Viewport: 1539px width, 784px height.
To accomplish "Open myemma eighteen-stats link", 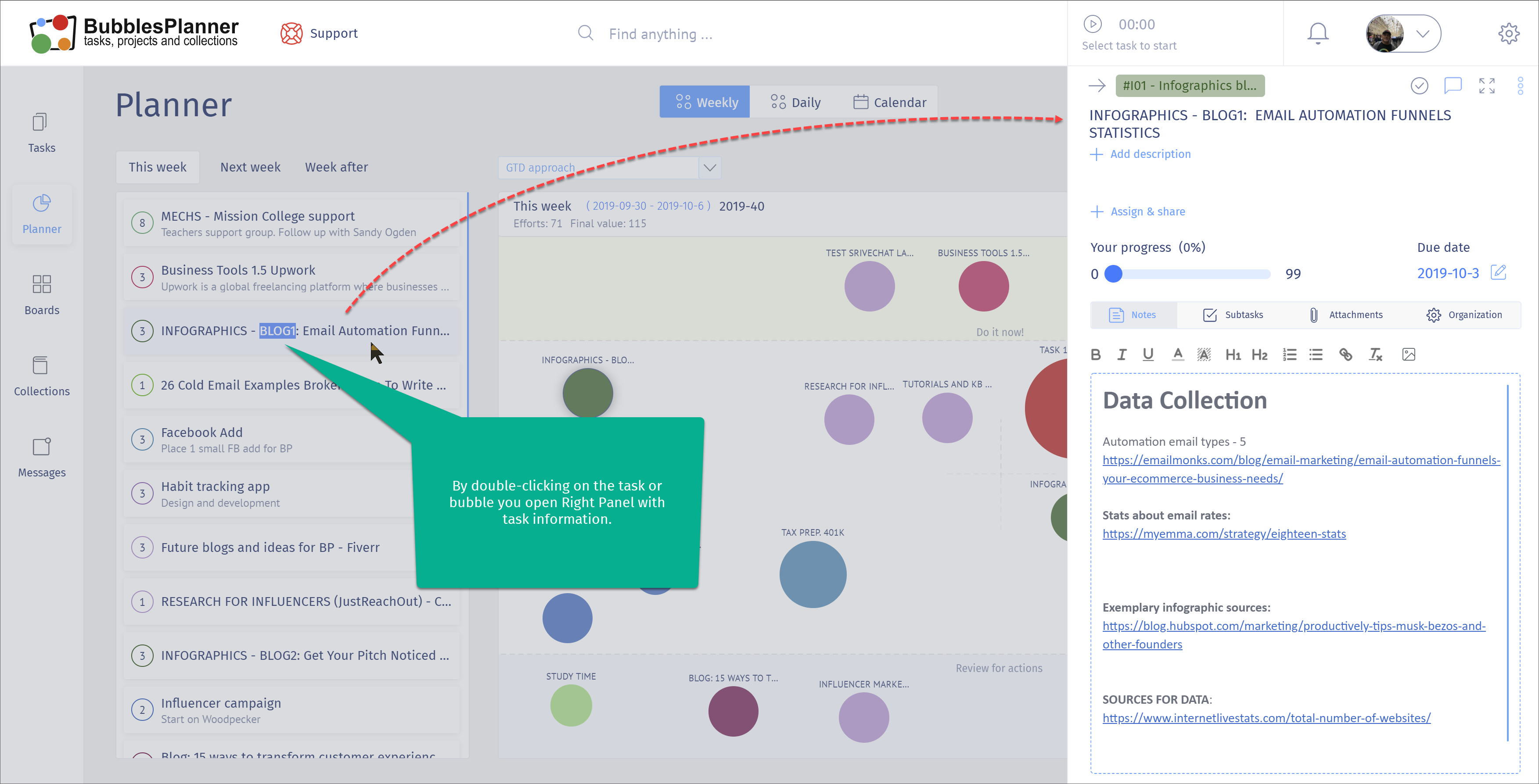I will coord(1223,533).
